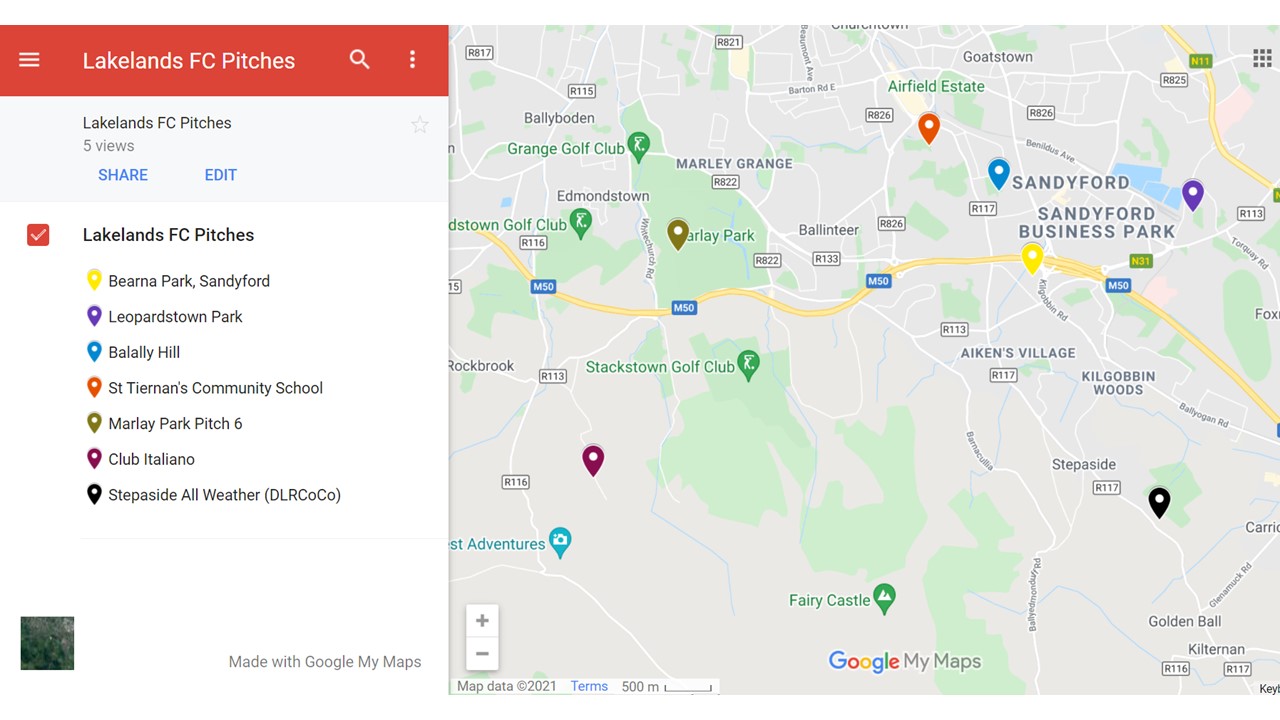Click the olive Marlay Park map pin
The image size is (1280, 720).
pyautogui.click(x=678, y=233)
